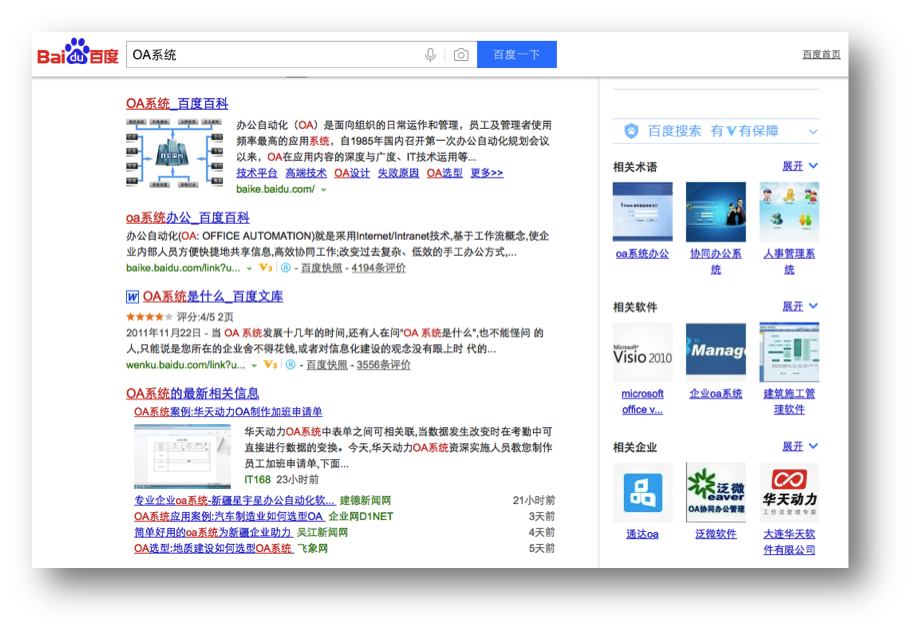Open the 技术平台 sublink
913x633 pixels.
point(257,173)
